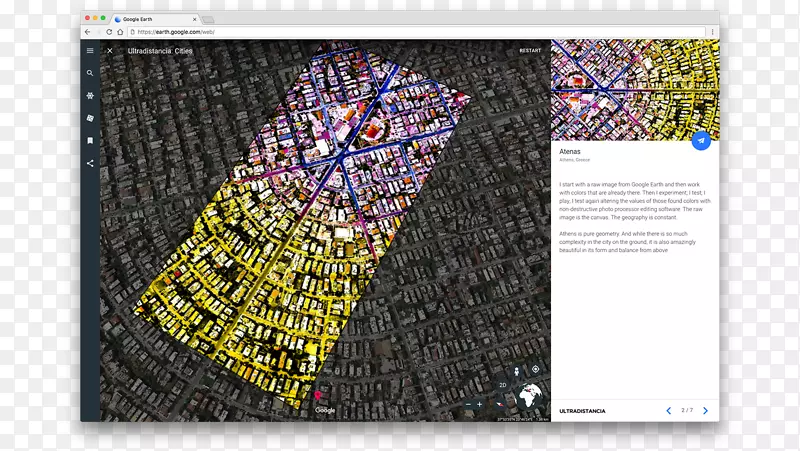
Task: Open Chrome's three-dot menu
Action: pyautogui.click(x=712, y=32)
